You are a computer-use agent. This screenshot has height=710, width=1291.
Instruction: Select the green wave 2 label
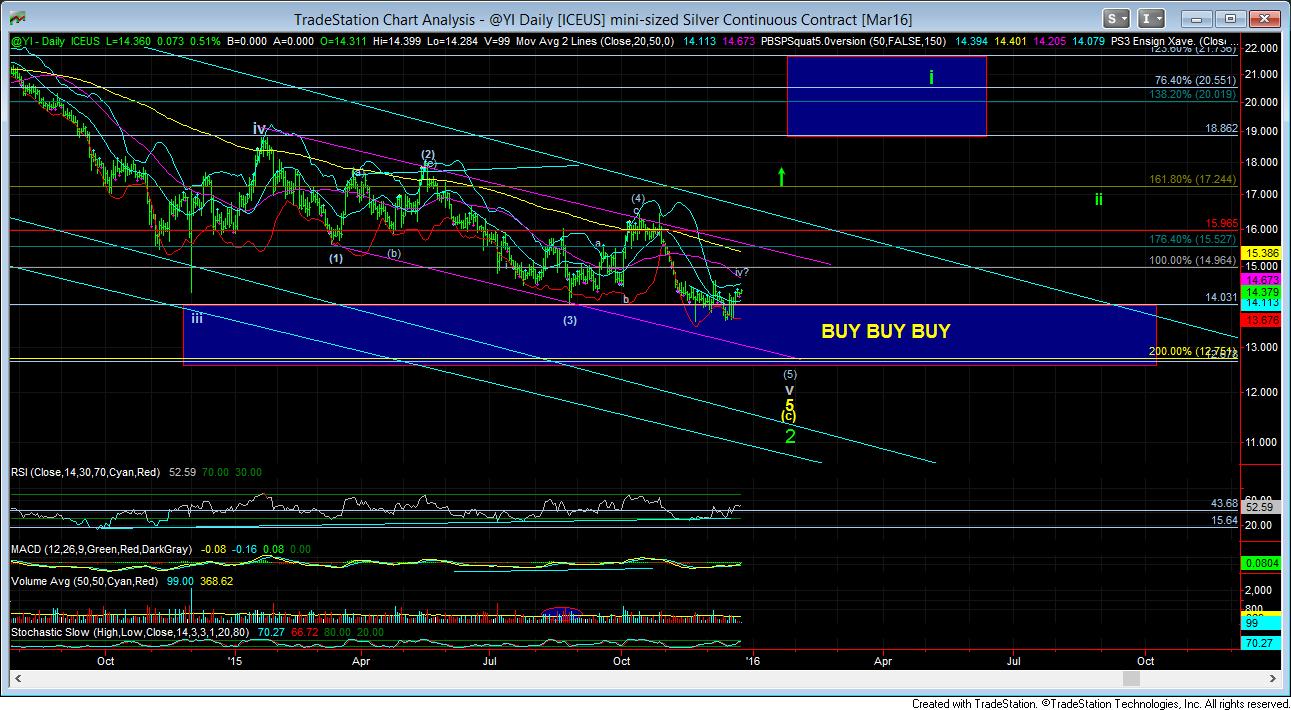point(790,437)
